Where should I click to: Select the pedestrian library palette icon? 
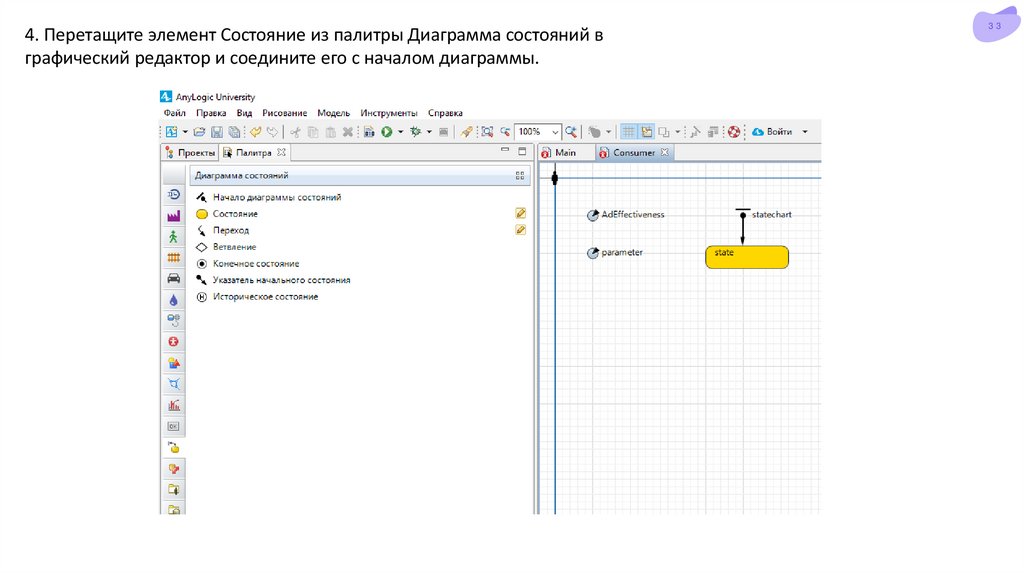tap(174, 237)
